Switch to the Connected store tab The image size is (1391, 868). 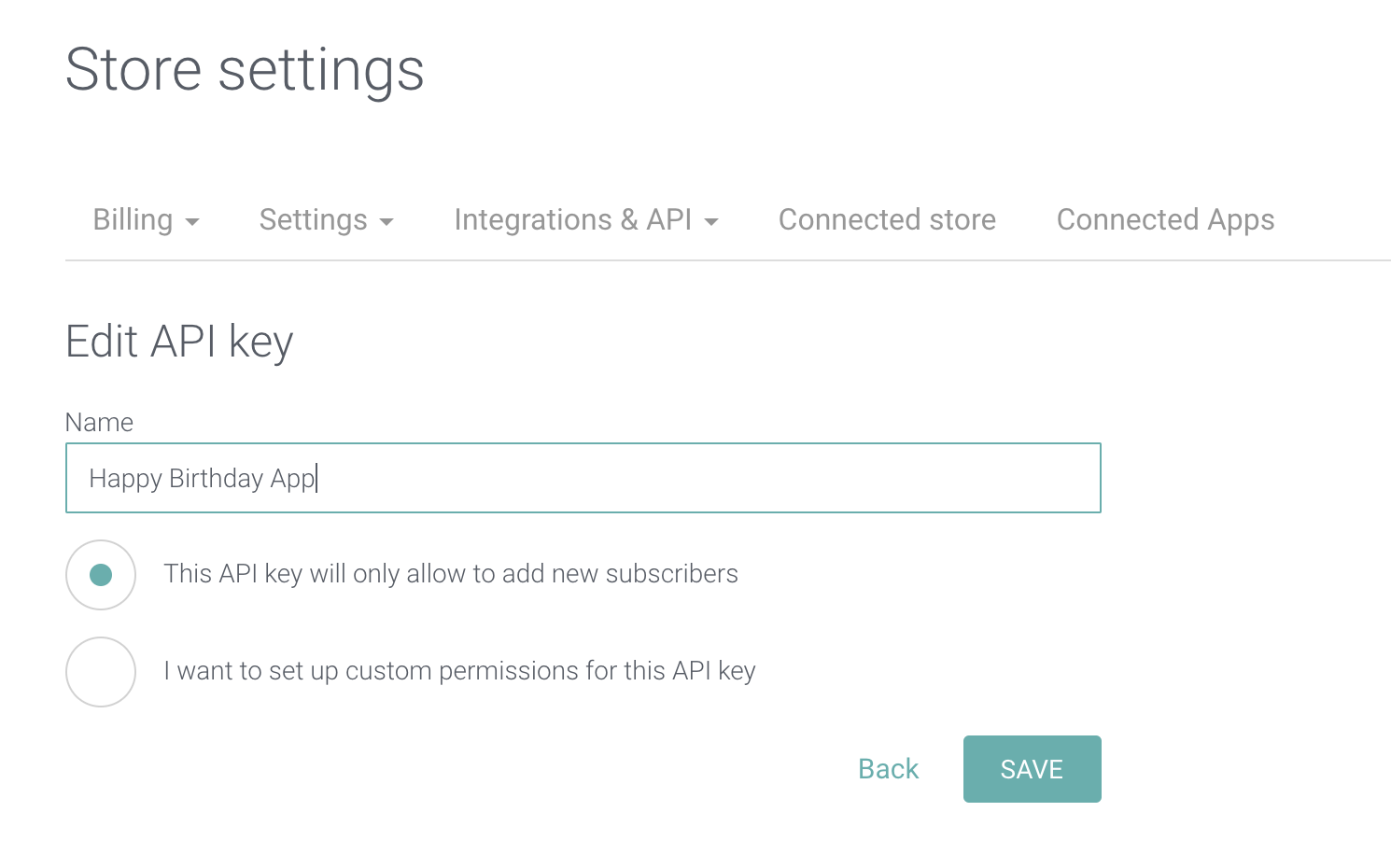tap(887, 219)
